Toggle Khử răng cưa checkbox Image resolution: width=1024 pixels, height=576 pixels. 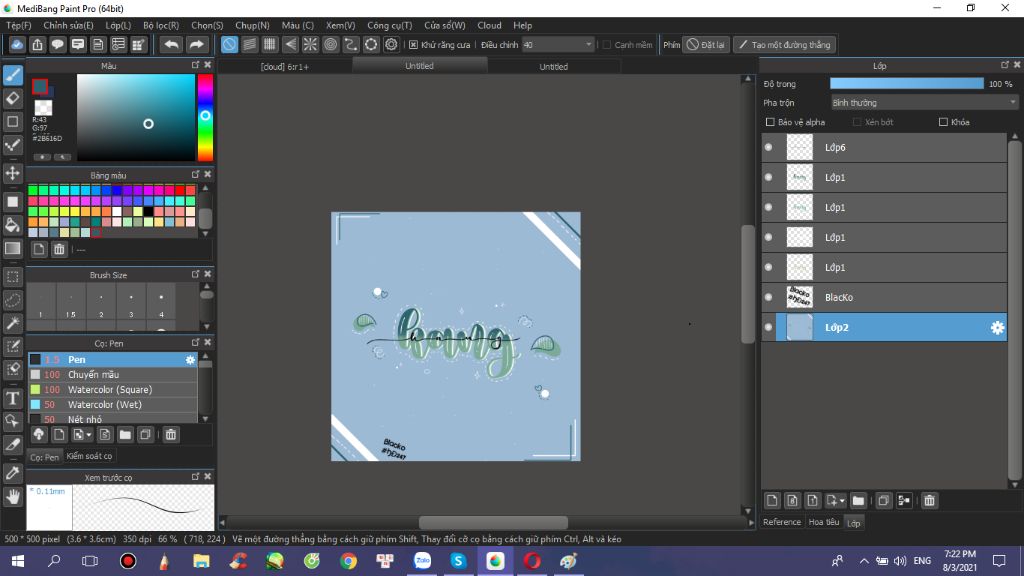coord(413,44)
